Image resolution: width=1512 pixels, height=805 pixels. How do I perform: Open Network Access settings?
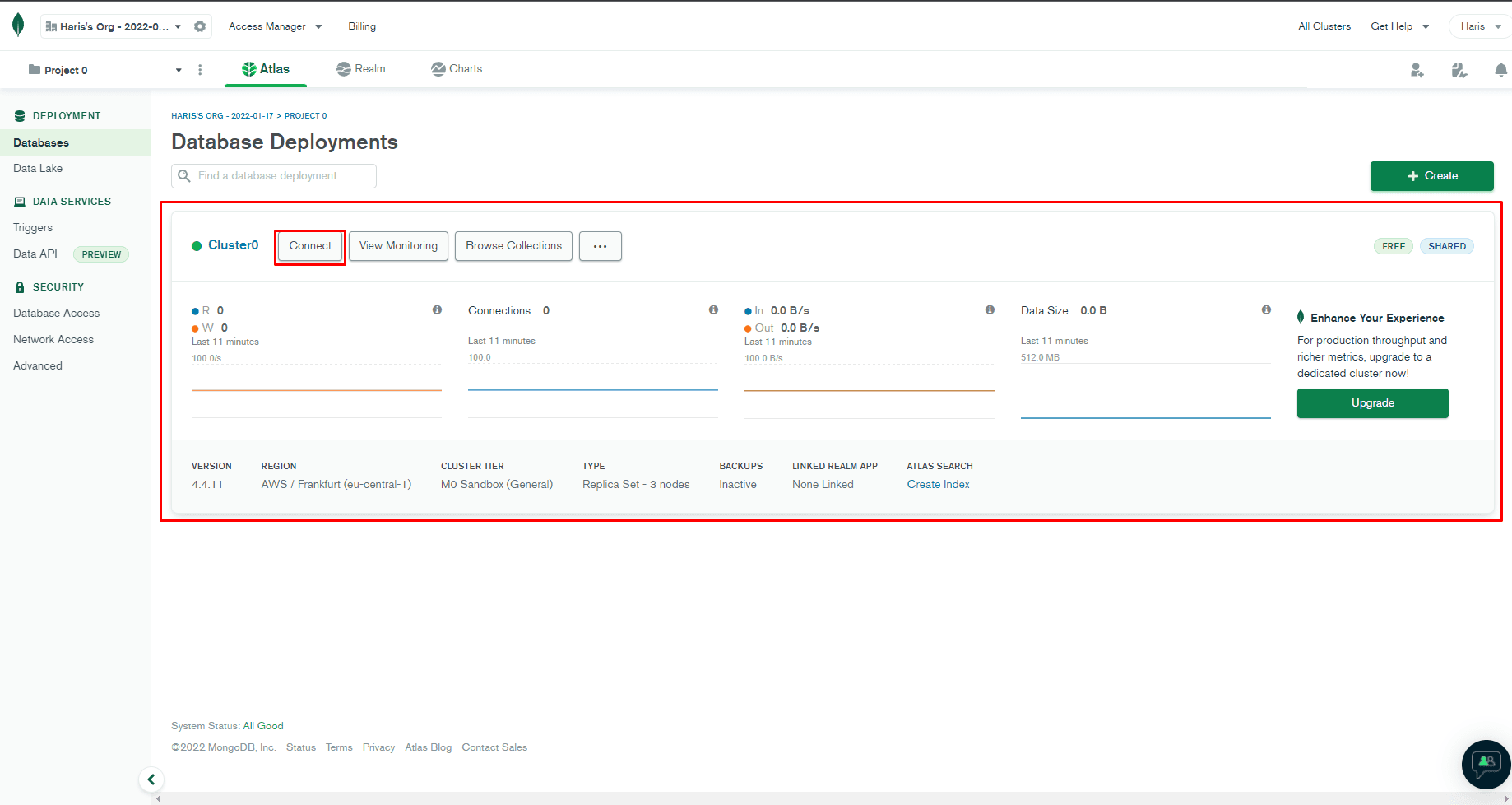coord(53,339)
